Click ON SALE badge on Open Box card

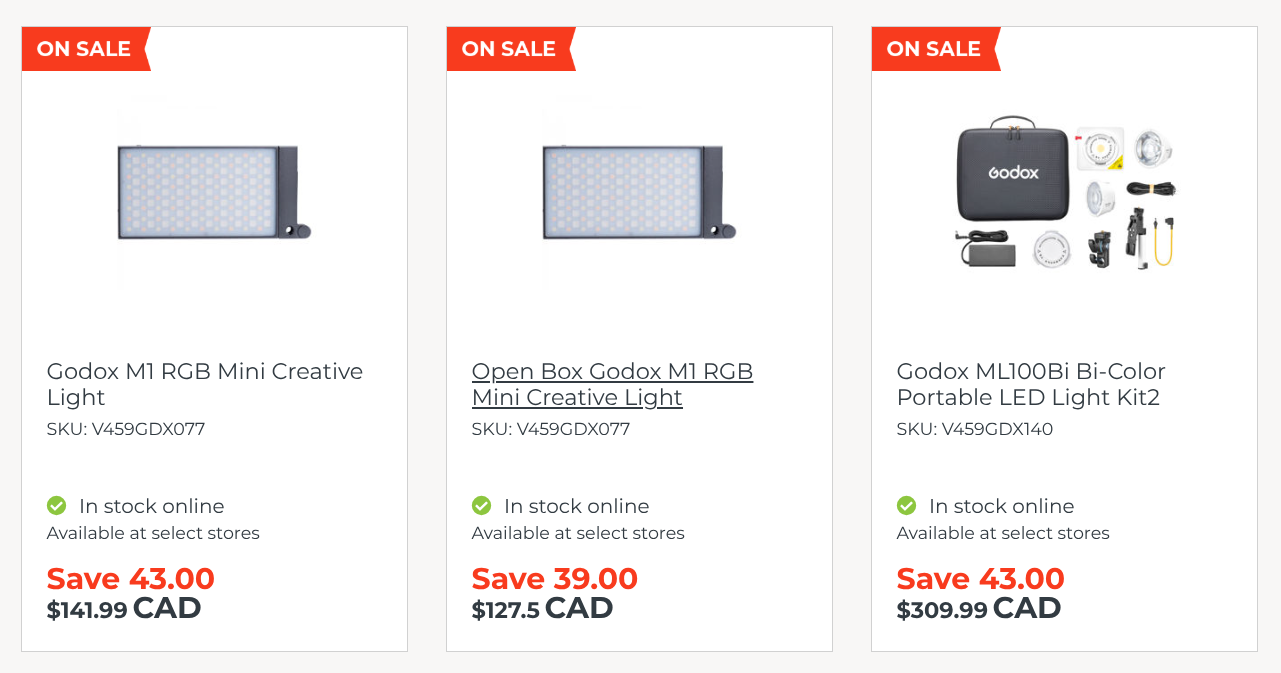pyautogui.click(x=511, y=49)
